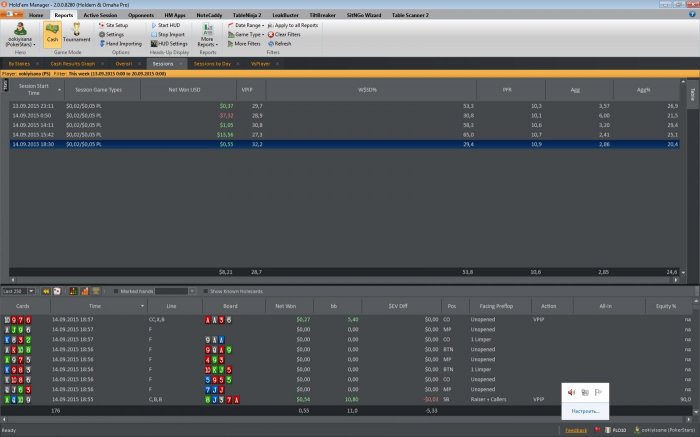Screen dimensions: 700x437
Task: Click the yellow rewind hand replay icon
Action: coord(46,291)
